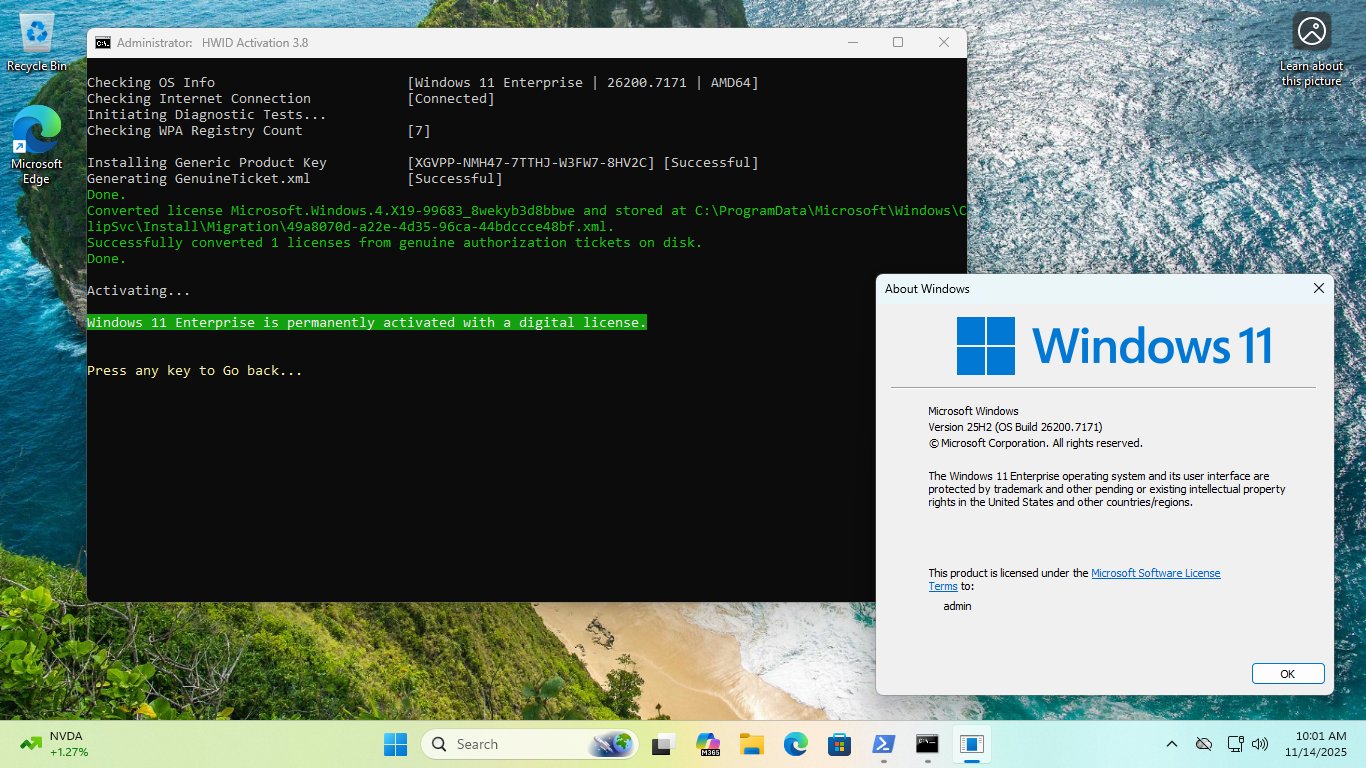
Task: Click OK in the About Windows dialog
Action: click(x=1287, y=674)
